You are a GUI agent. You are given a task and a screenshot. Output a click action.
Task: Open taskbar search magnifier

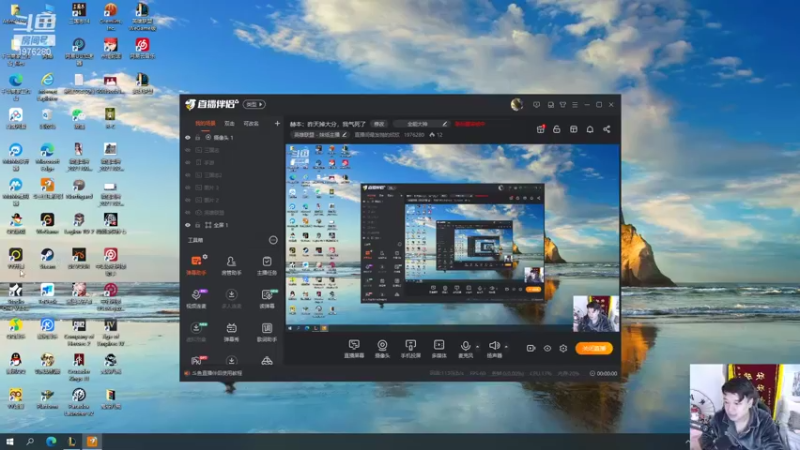click(30, 441)
